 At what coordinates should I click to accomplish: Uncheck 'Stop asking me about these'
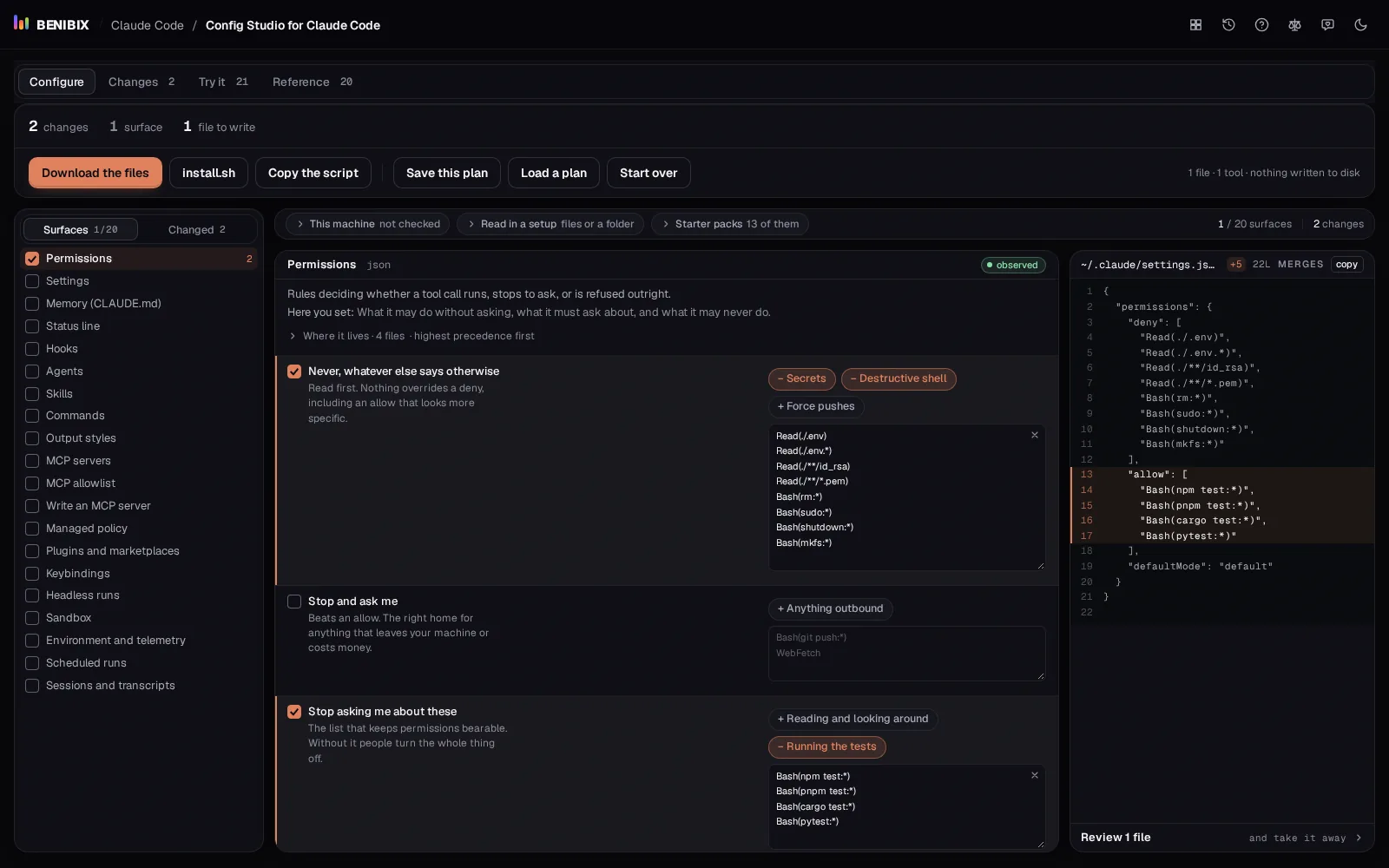tap(294, 712)
